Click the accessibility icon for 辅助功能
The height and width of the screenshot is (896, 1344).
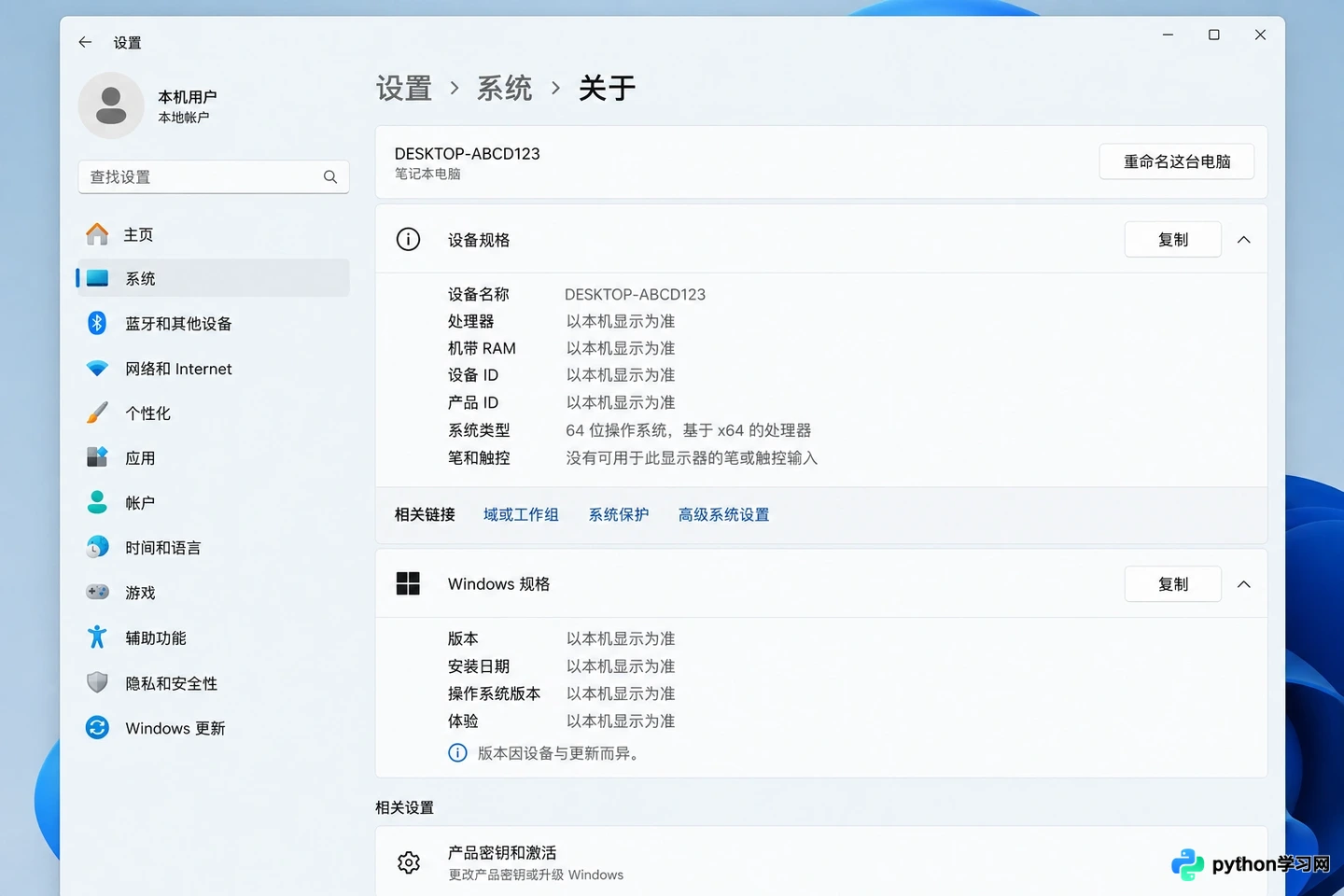click(x=97, y=637)
